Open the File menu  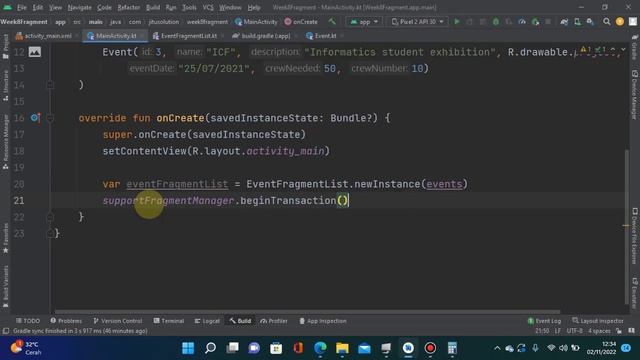click(x=22, y=7)
